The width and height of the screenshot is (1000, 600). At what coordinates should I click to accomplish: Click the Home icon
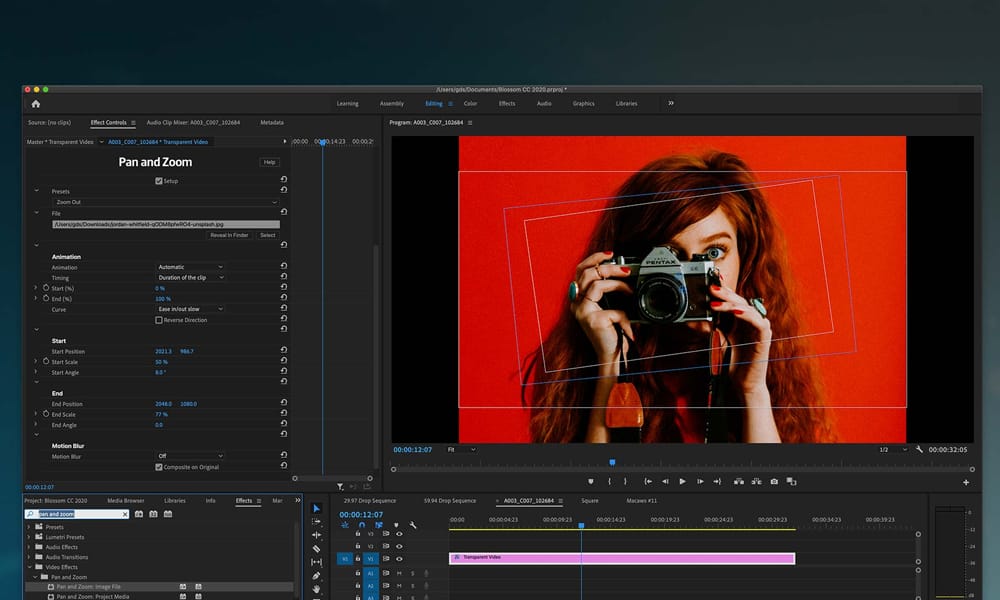tap(36, 103)
